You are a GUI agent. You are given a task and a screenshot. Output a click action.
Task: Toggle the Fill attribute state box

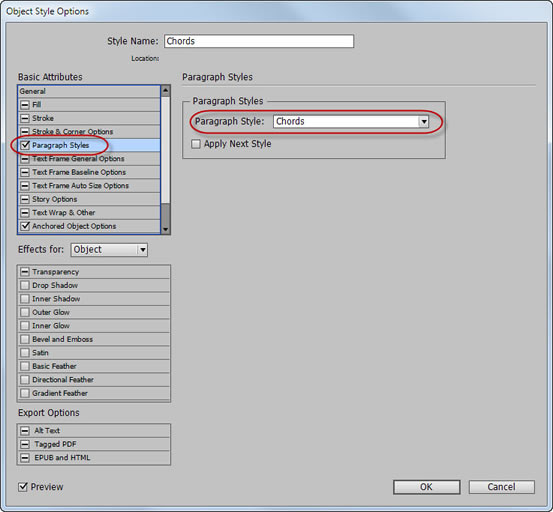pyautogui.click(x=25, y=105)
